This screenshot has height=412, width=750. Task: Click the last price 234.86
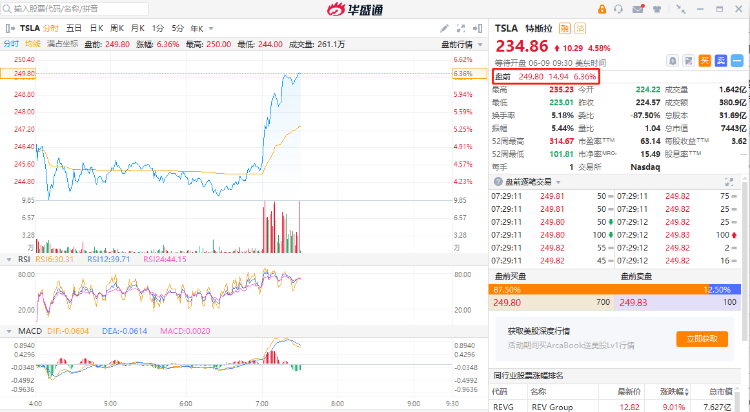[522, 46]
